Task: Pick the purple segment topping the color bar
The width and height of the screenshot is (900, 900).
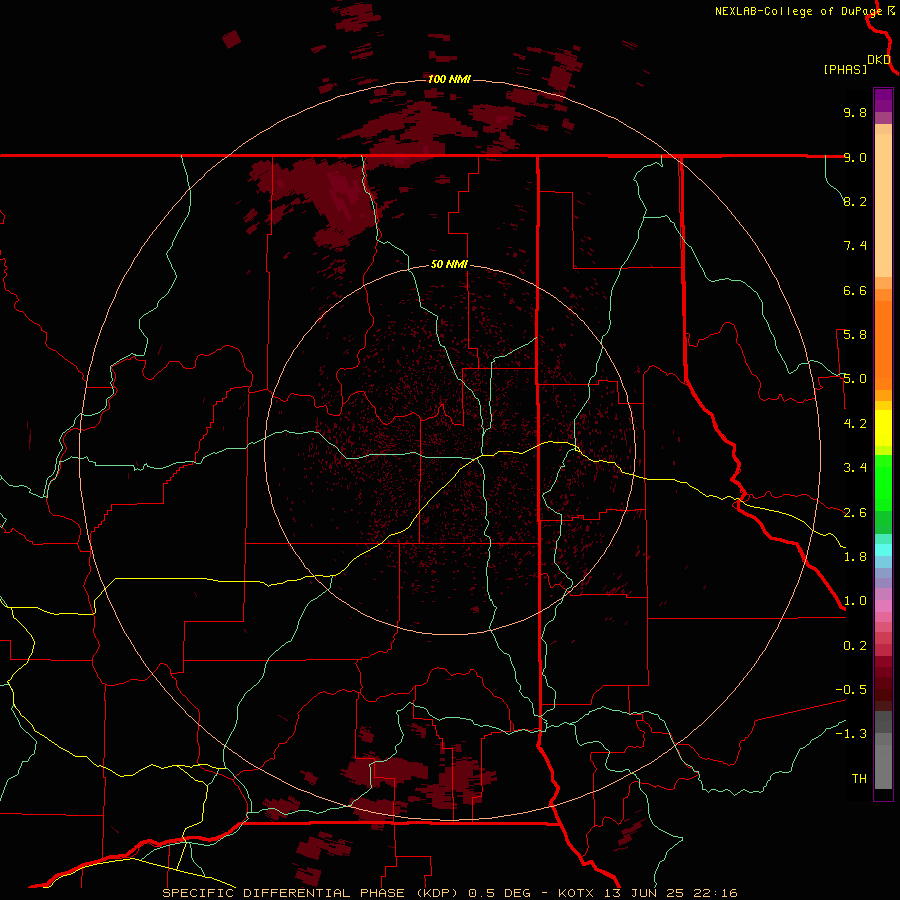Action: click(883, 100)
